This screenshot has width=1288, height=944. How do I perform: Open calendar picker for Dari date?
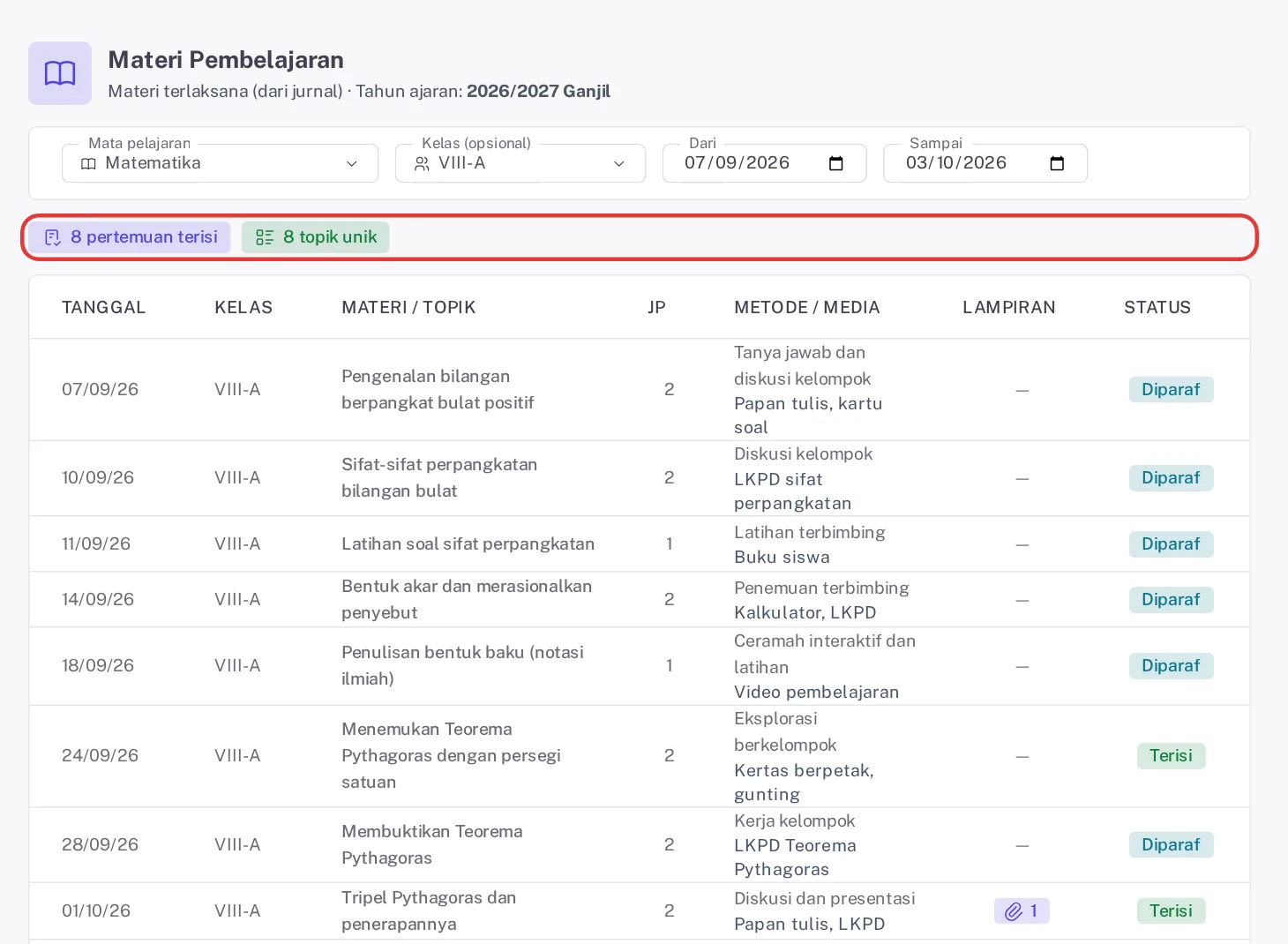click(836, 163)
